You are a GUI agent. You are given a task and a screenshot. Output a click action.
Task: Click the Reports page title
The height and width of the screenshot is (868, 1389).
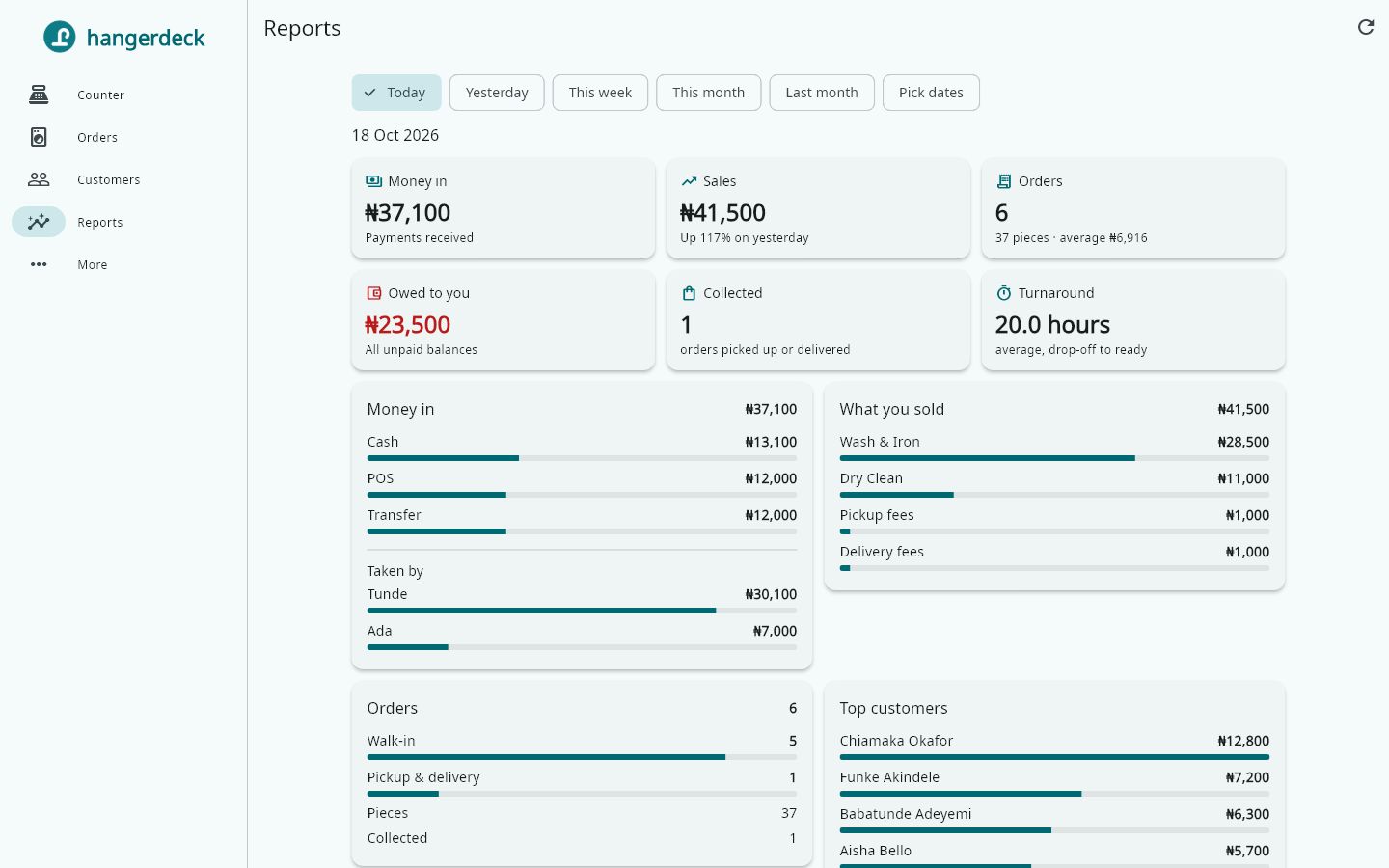[302, 28]
